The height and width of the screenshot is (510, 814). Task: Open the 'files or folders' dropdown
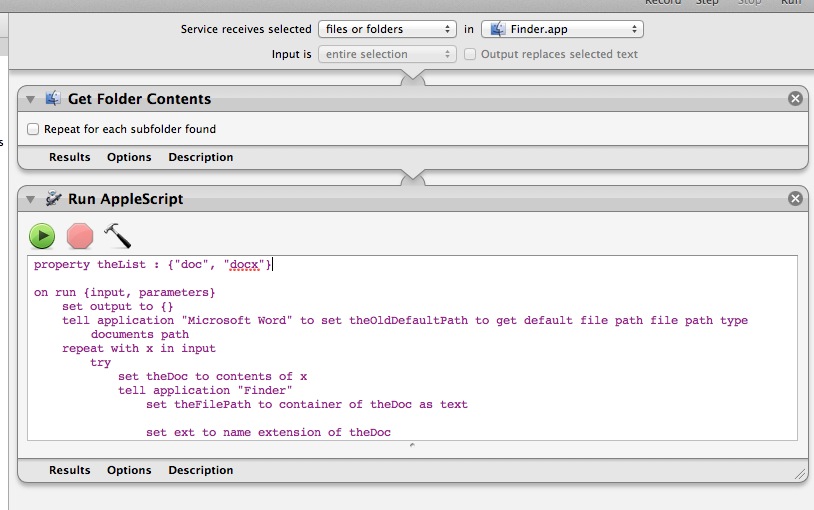[387, 29]
